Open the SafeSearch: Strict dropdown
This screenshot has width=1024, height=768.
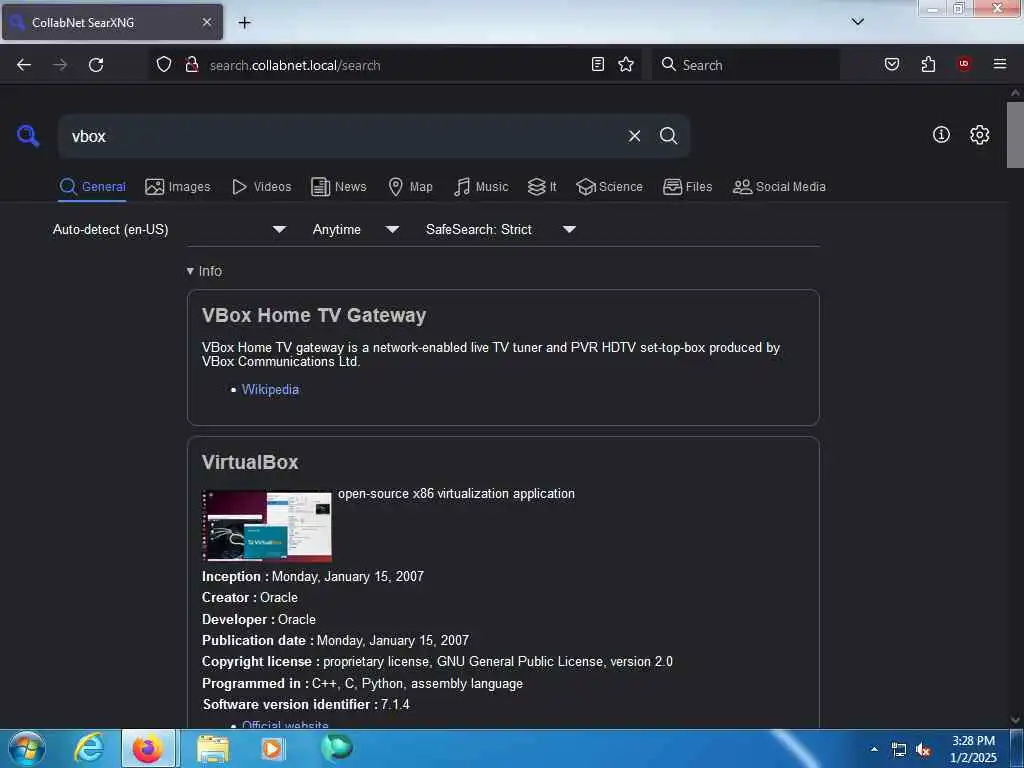[x=500, y=229]
